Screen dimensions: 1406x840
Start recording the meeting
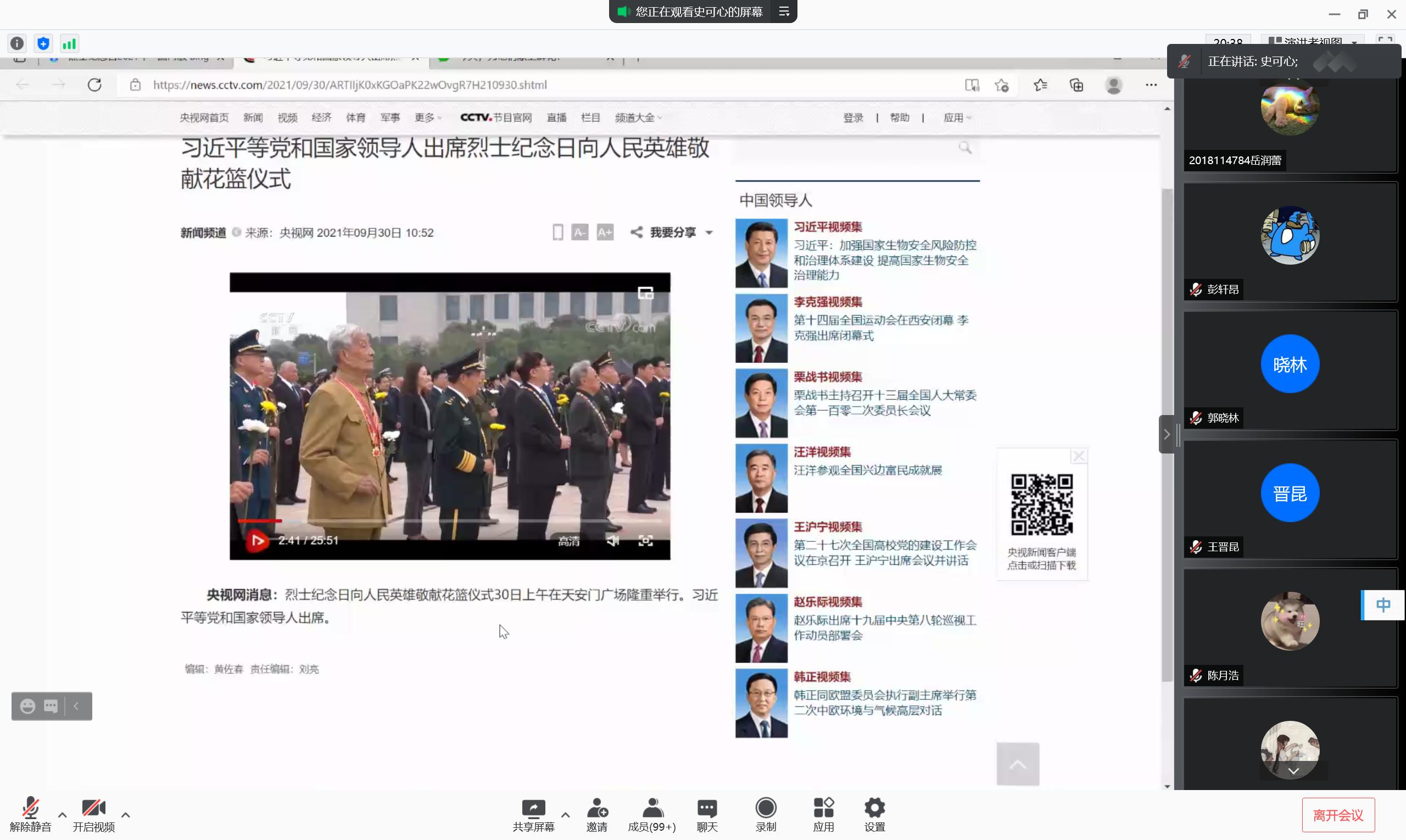point(766,809)
